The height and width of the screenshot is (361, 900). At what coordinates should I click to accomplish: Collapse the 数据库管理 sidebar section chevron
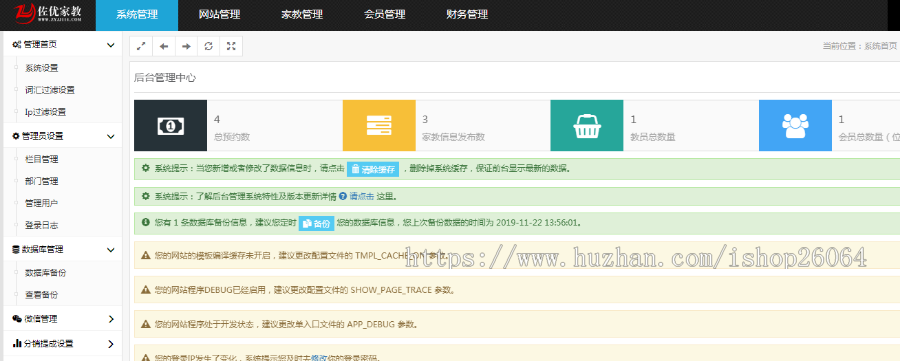(x=111, y=250)
